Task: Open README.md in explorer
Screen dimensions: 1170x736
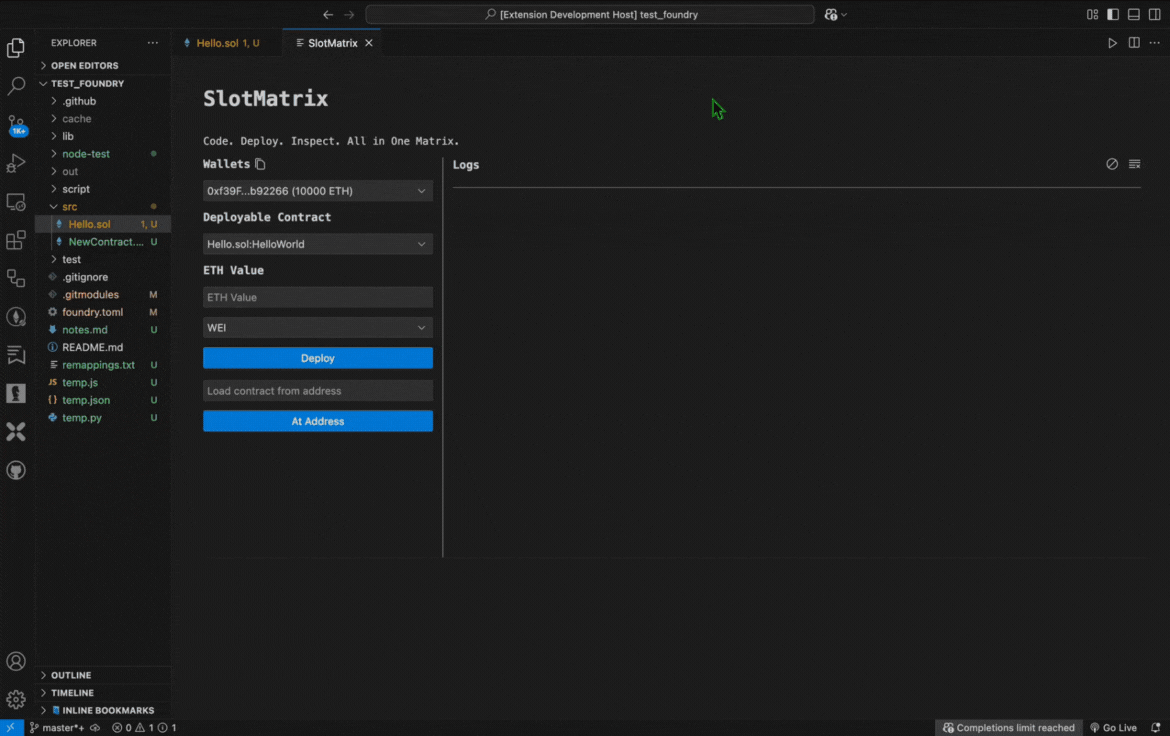Action: click(103, 347)
